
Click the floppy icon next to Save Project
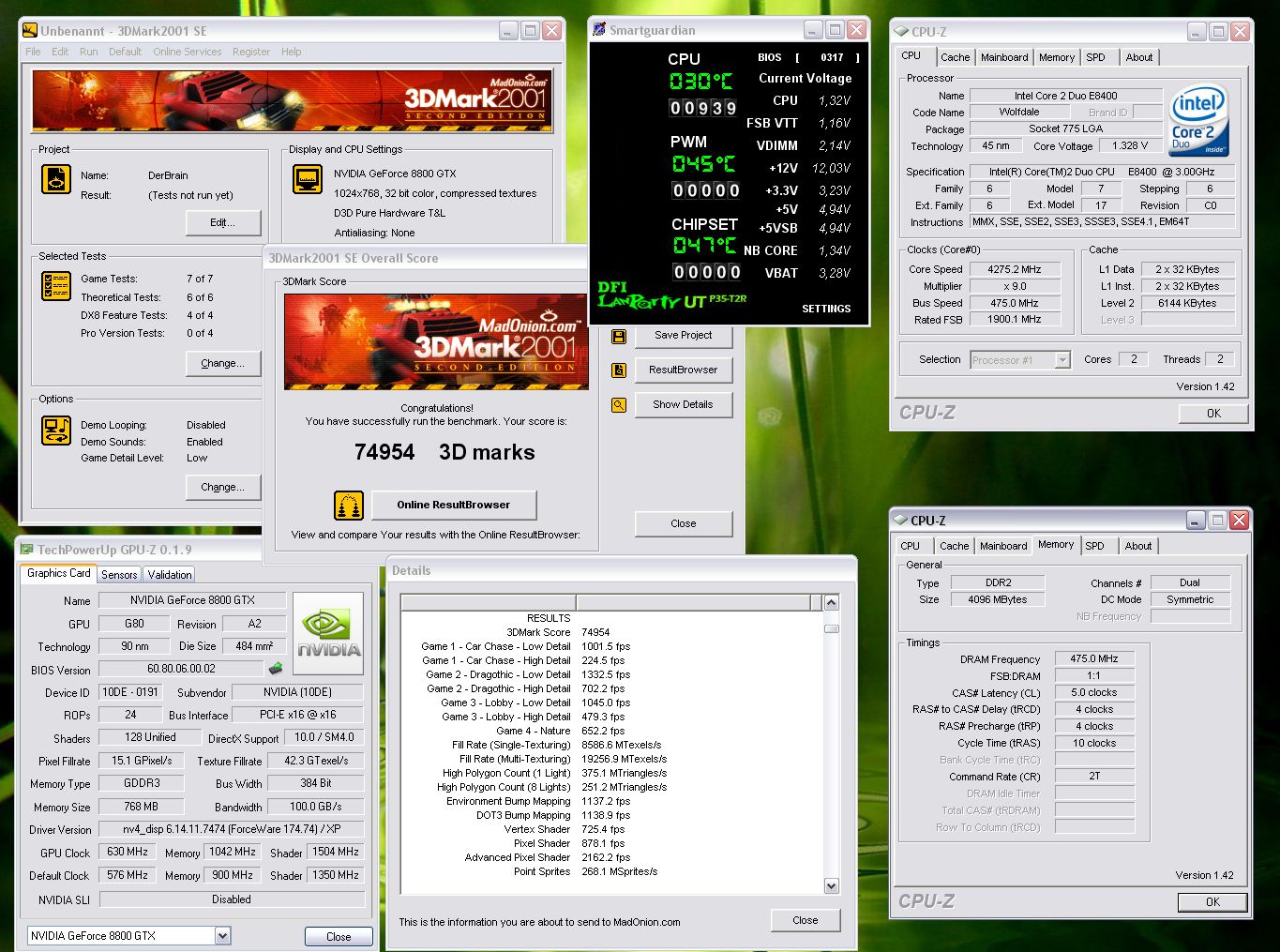click(x=619, y=336)
